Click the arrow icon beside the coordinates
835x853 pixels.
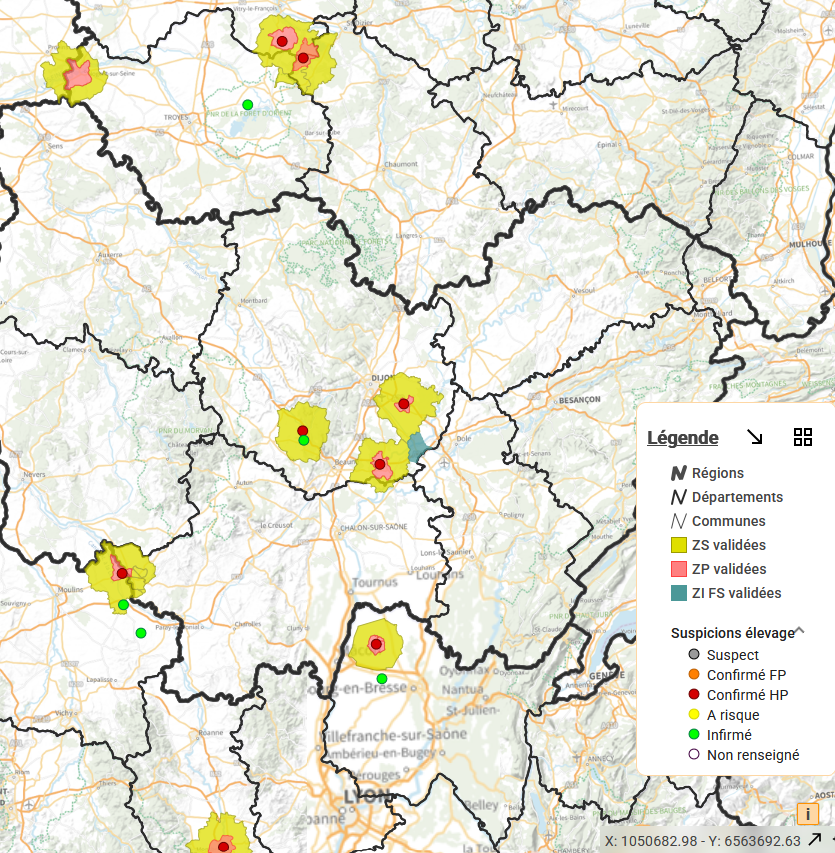click(x=815, y=840)
